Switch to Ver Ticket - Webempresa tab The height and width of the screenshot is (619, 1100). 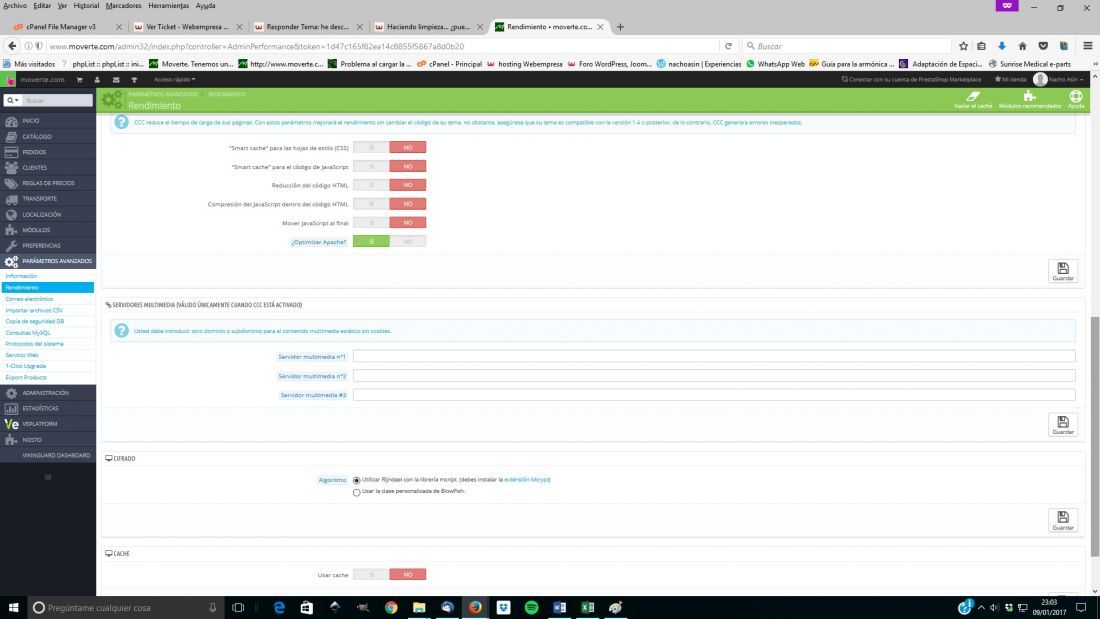187,27
